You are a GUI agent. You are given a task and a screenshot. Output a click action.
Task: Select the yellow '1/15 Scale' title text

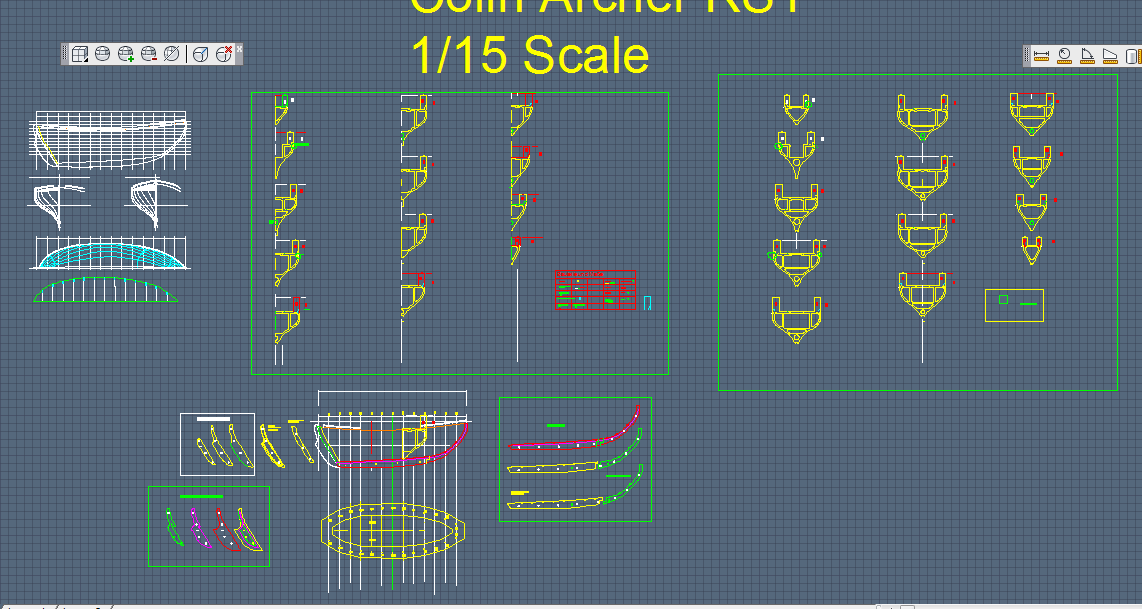tap(530, 55)
